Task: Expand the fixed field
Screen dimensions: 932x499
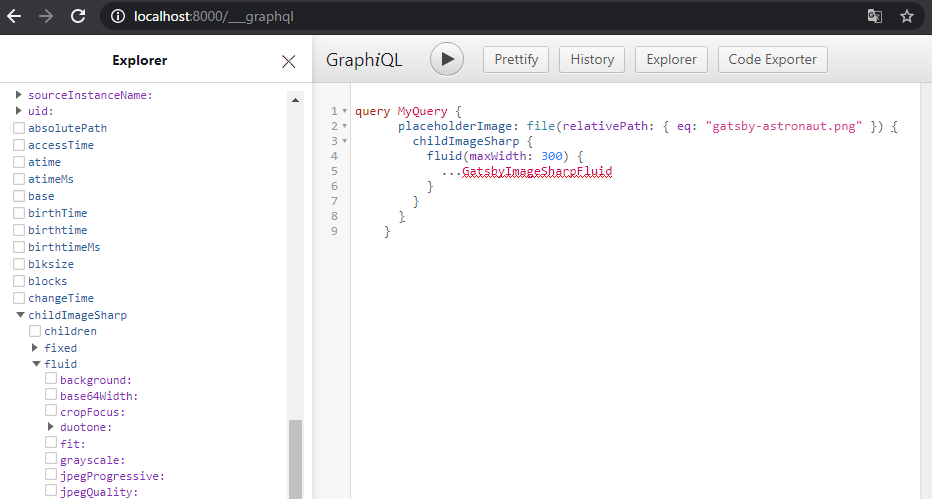Action: [34, 348]
